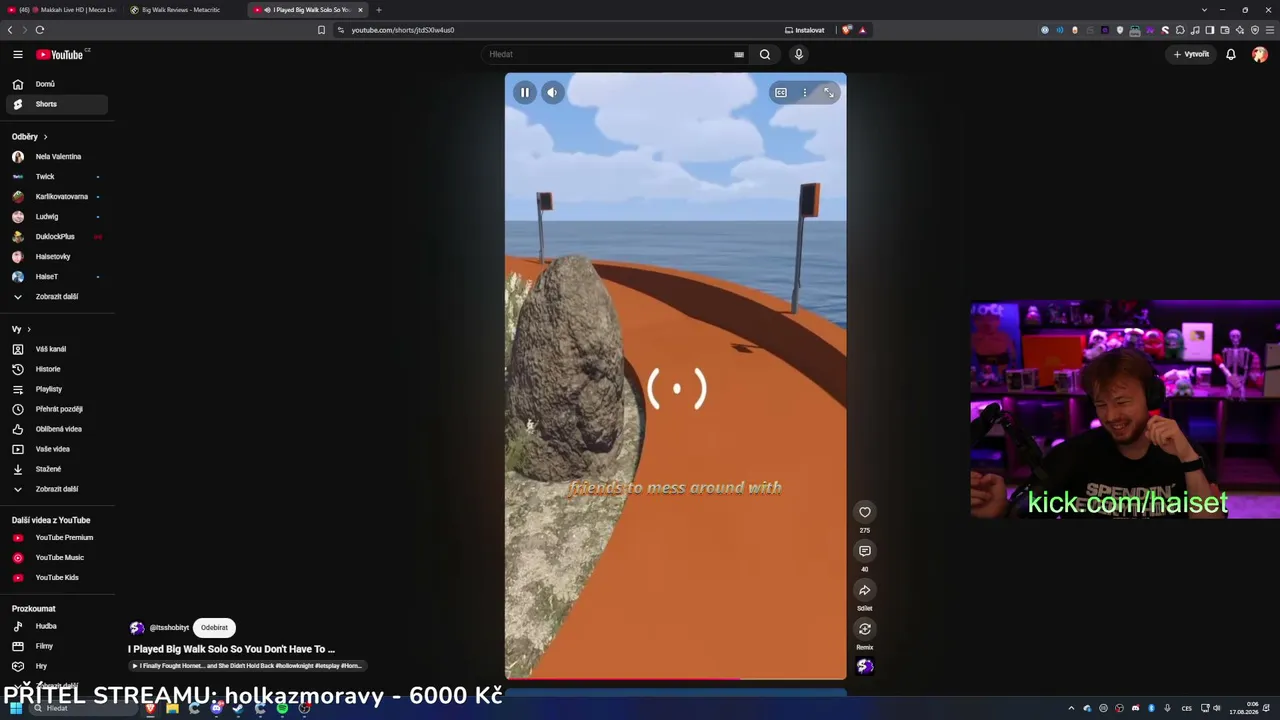This screenshot has width=1280, height=720.
Task: Remix this Short
Action: coord(865,629)
